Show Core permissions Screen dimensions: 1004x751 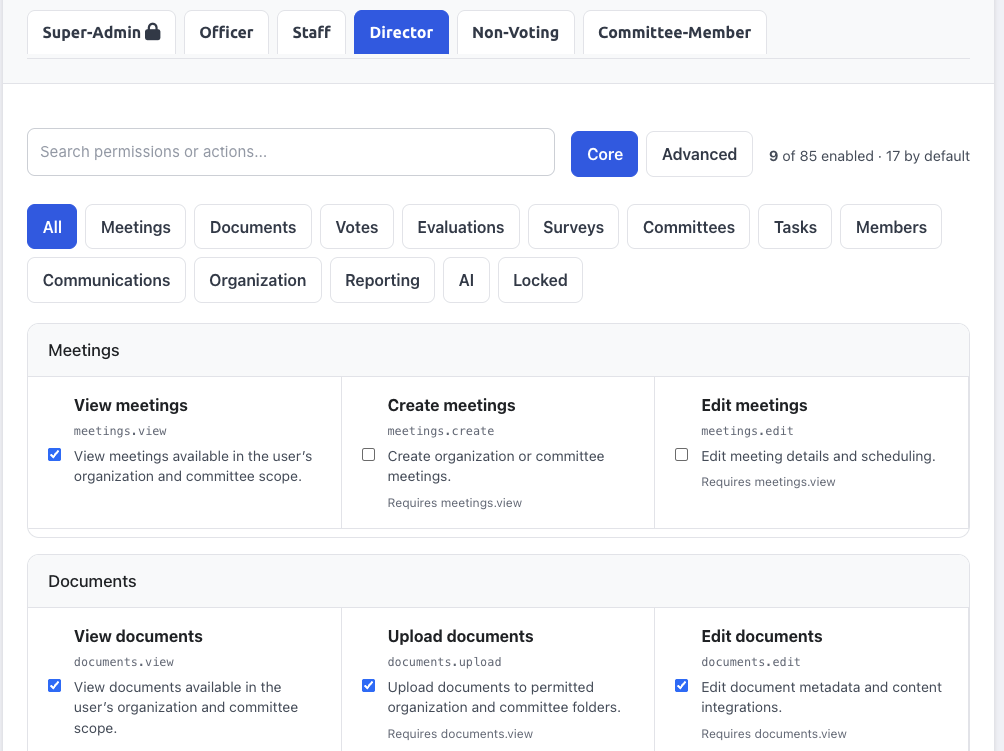click(x=604, y=154)
